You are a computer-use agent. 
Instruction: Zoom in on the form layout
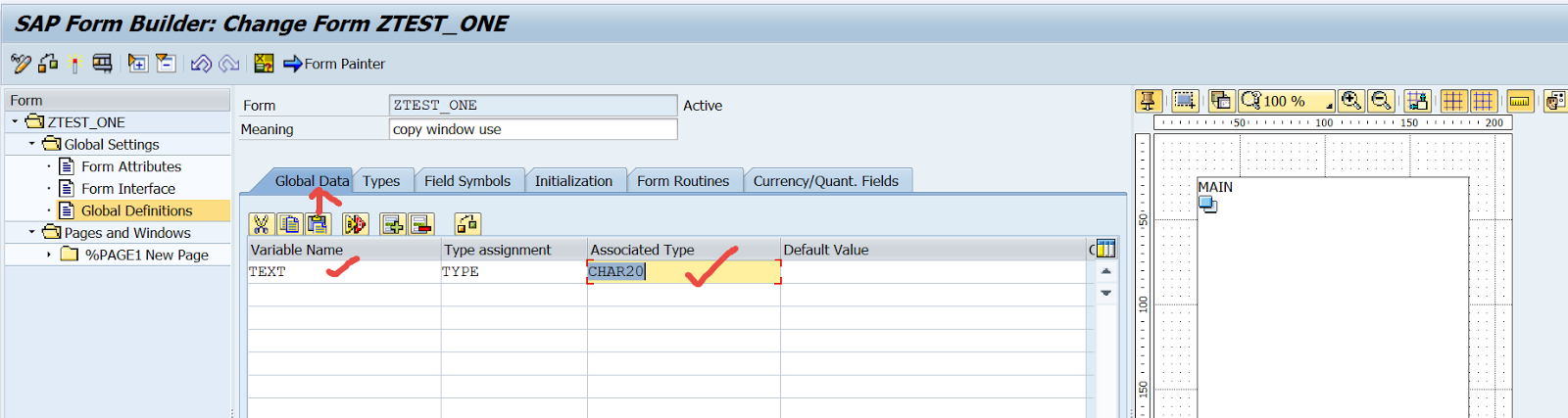pyautogui.click(x=1351, y=101)
